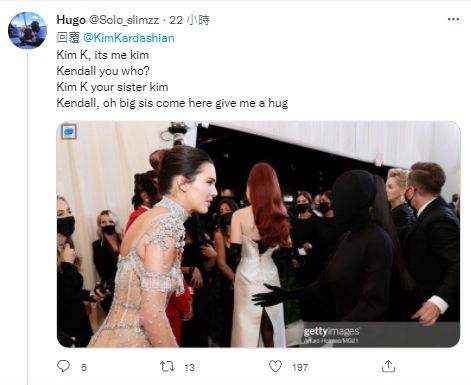Viewport: 471px width, 385px height.
Task: Open the @KimKardashian mention link
Action: [129, 38]
